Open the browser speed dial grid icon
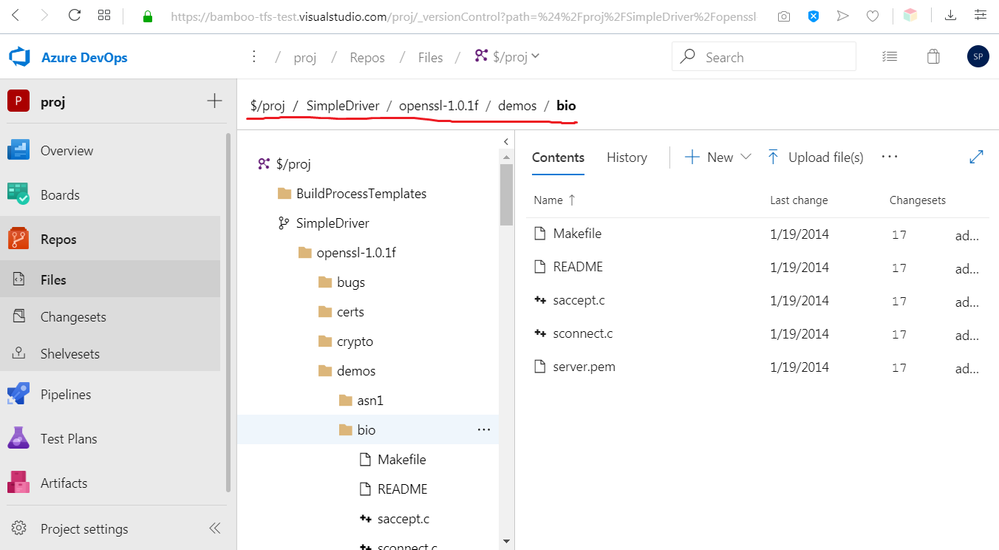 click(104, 15)
